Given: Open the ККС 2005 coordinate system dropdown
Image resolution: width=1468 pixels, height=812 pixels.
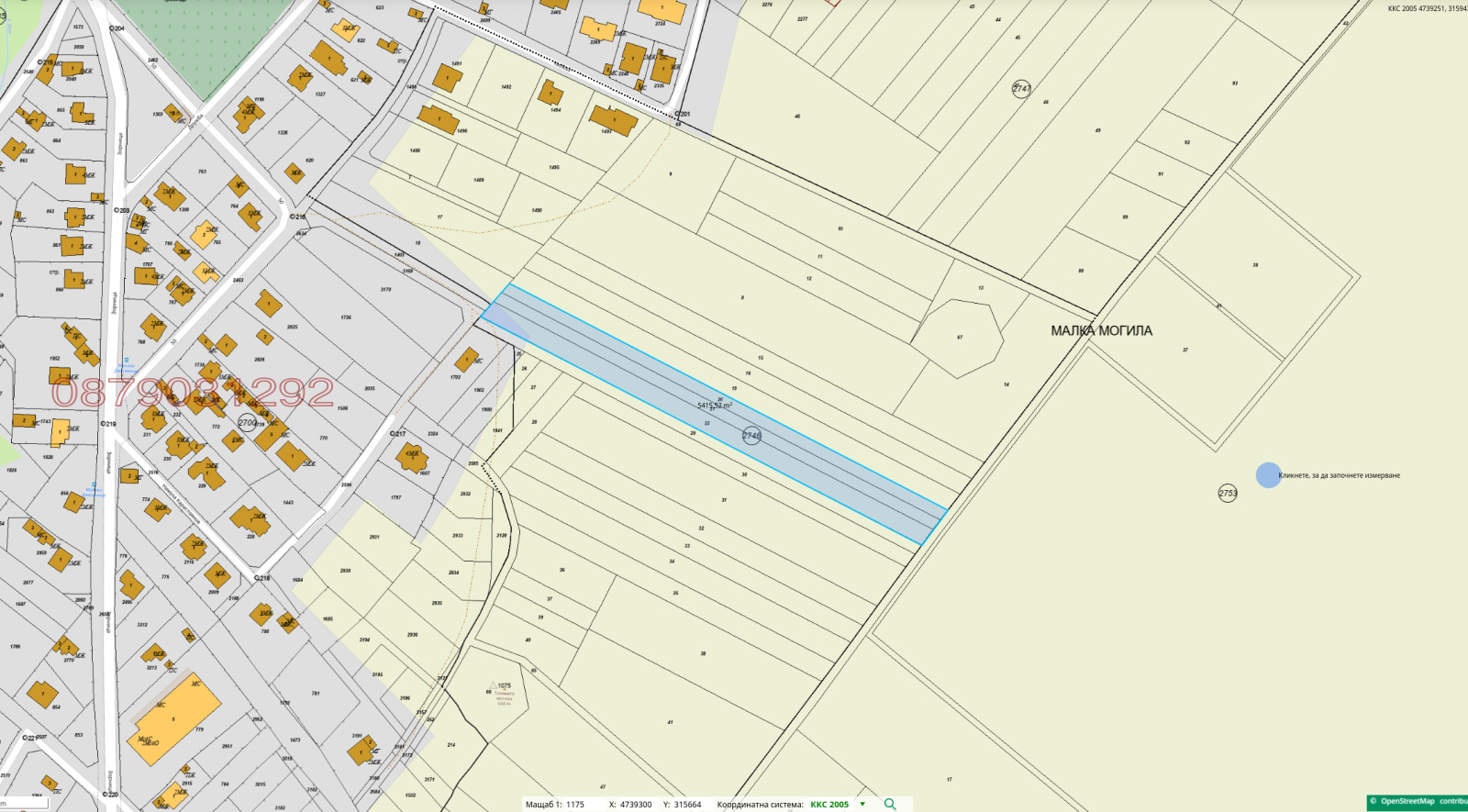Looking at the screenshot, I should [838, 805].
